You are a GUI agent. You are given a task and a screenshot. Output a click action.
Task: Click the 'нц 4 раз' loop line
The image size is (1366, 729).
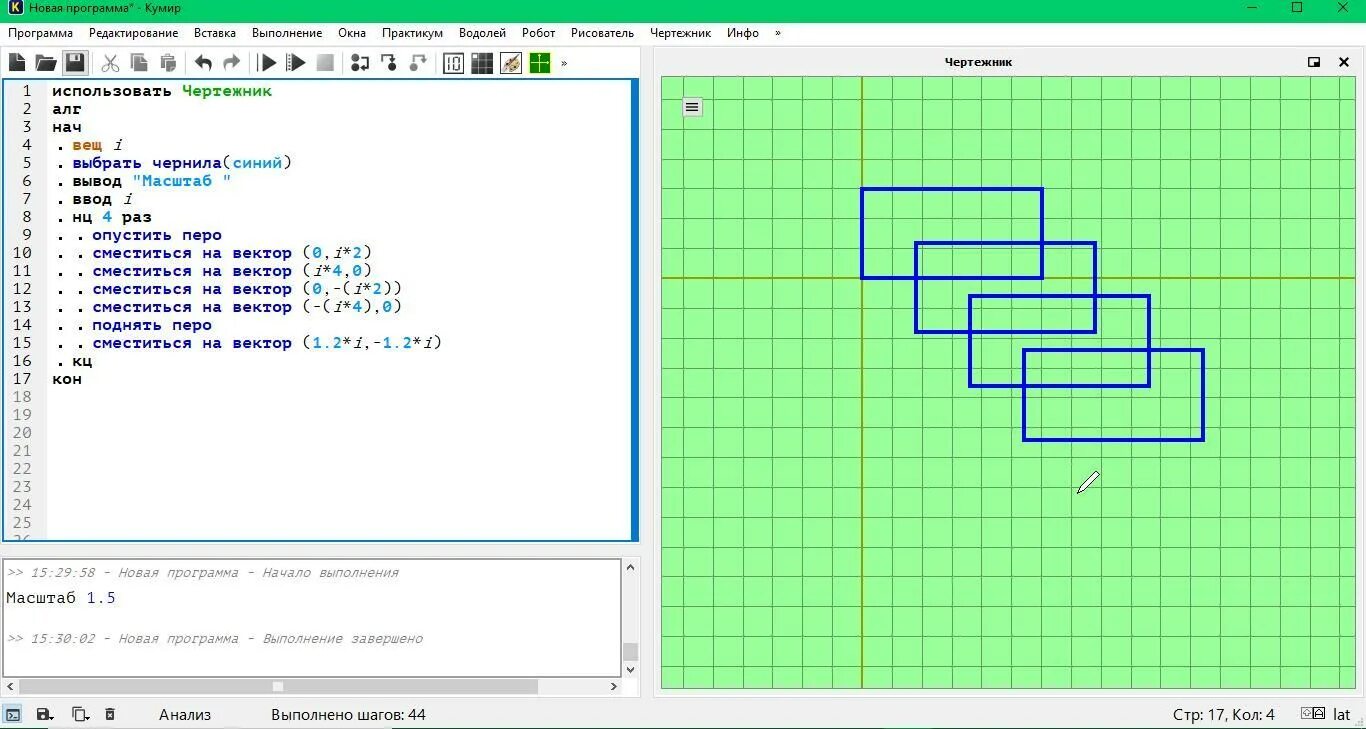[112, 217]
